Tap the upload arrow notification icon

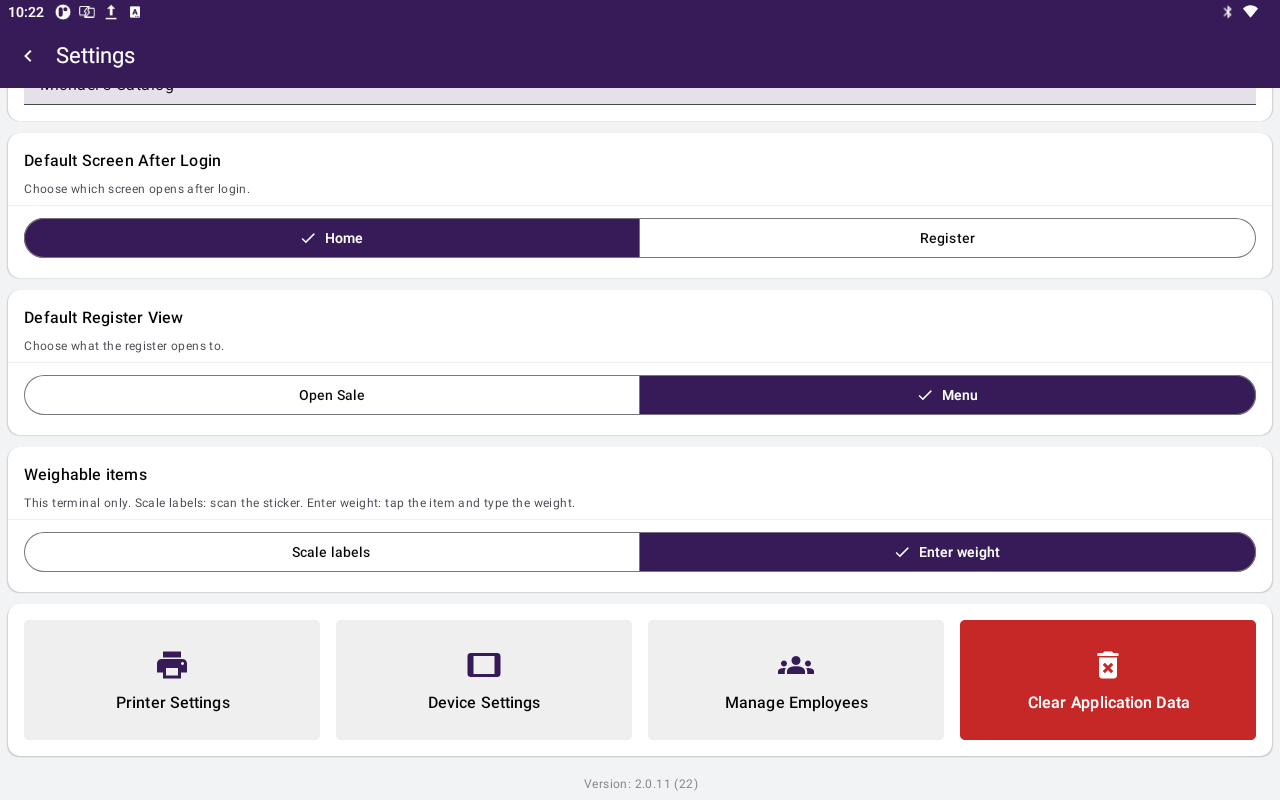(111, 12)
